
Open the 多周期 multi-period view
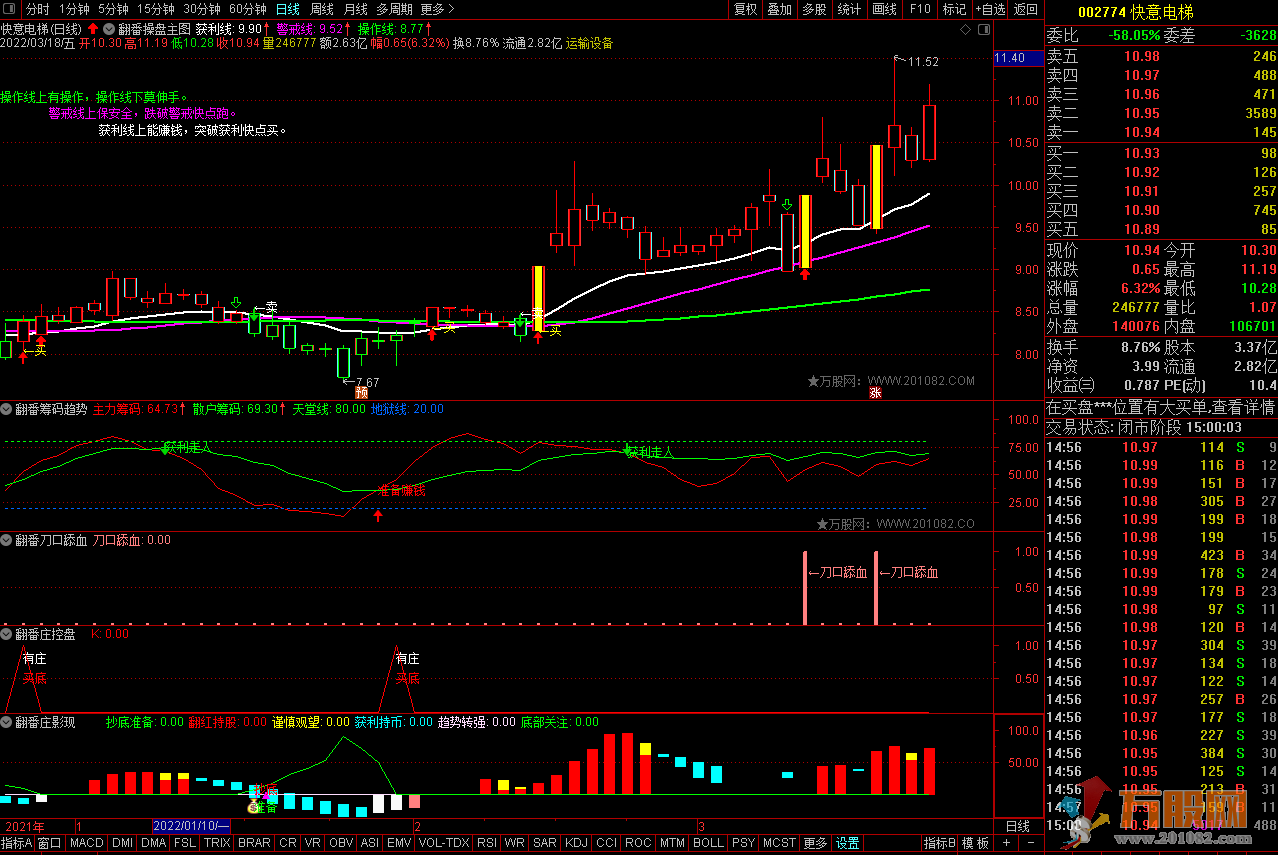tap(394, 9)
